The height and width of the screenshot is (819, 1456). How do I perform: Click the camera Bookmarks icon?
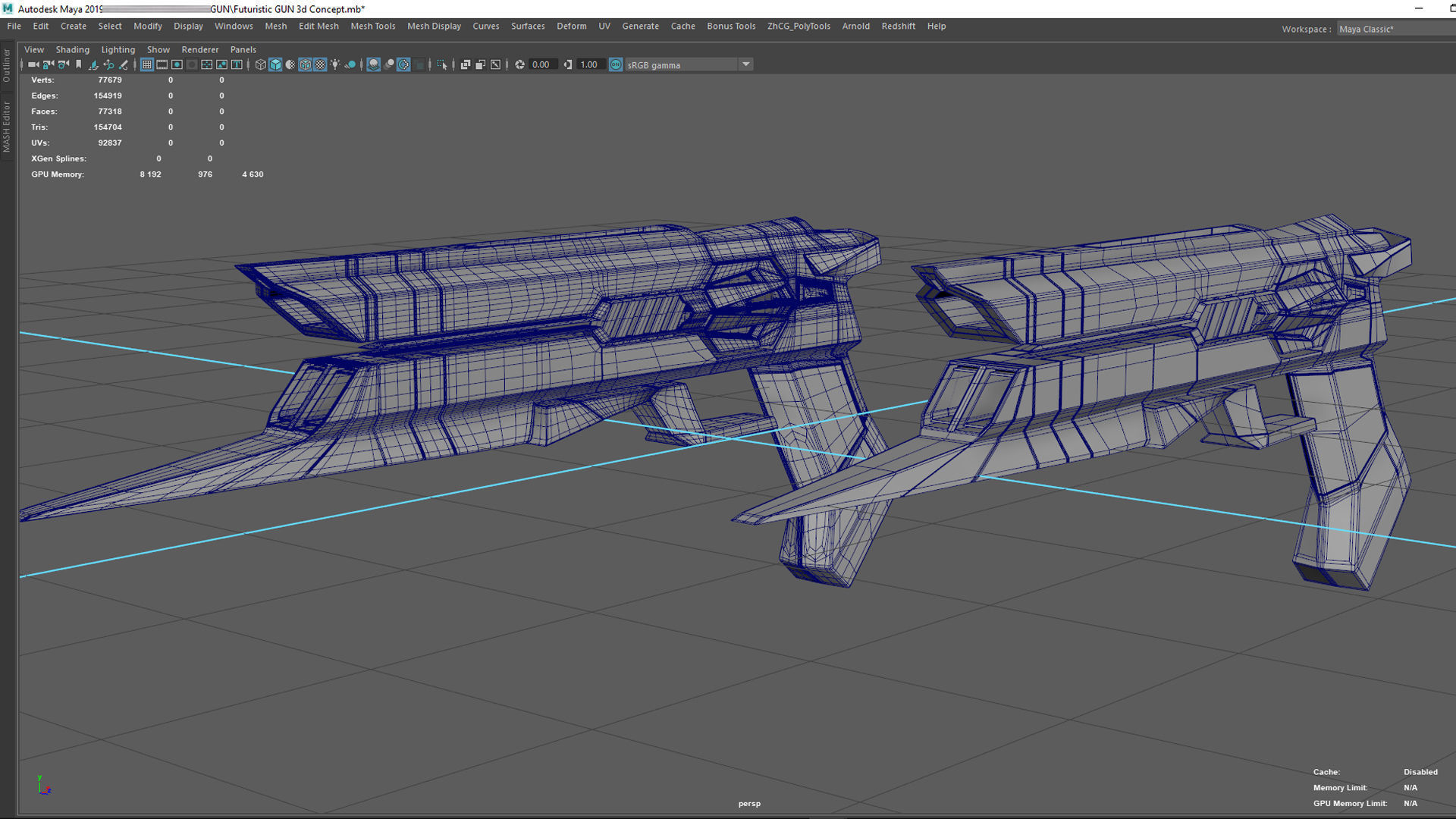click(78, 64)
